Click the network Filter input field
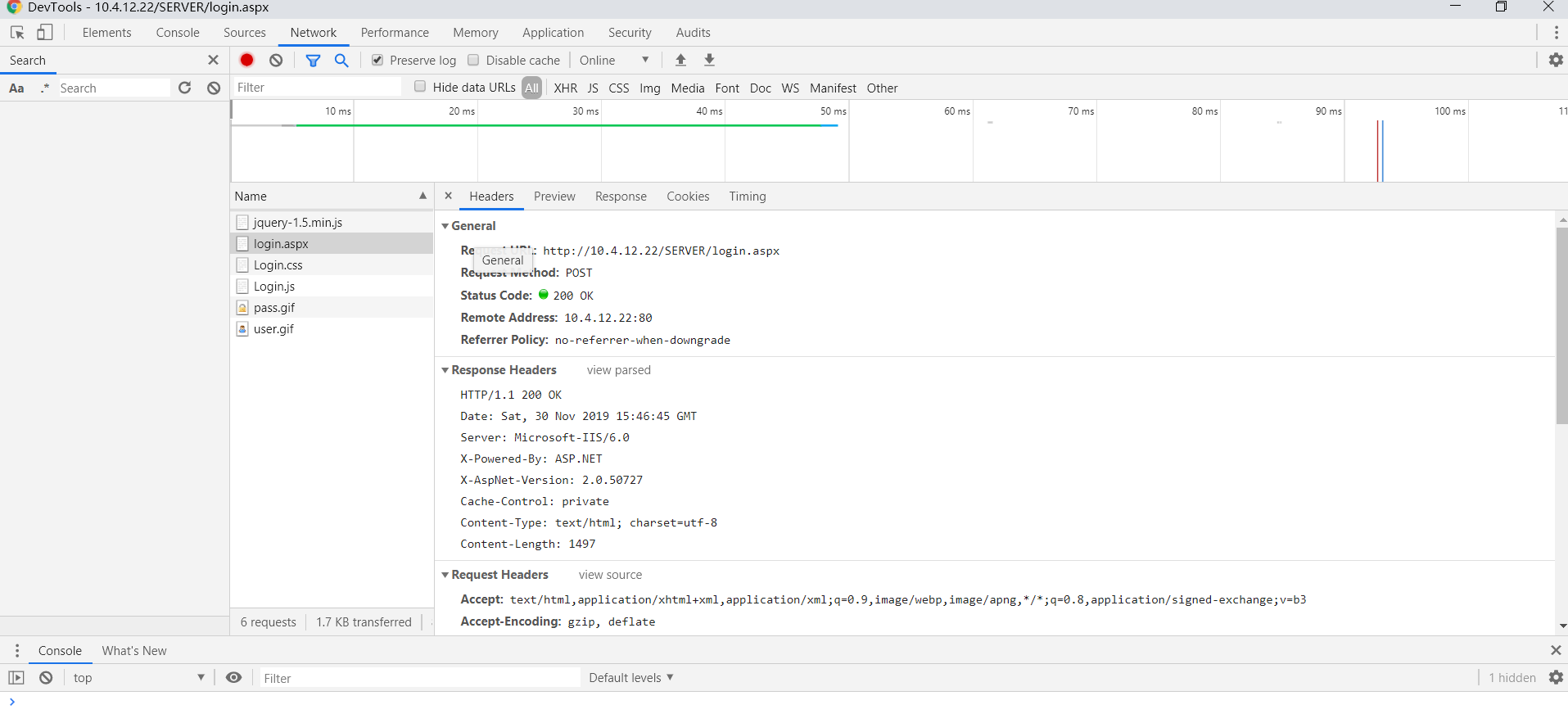 pyautogui.click(x=317, y=88)
